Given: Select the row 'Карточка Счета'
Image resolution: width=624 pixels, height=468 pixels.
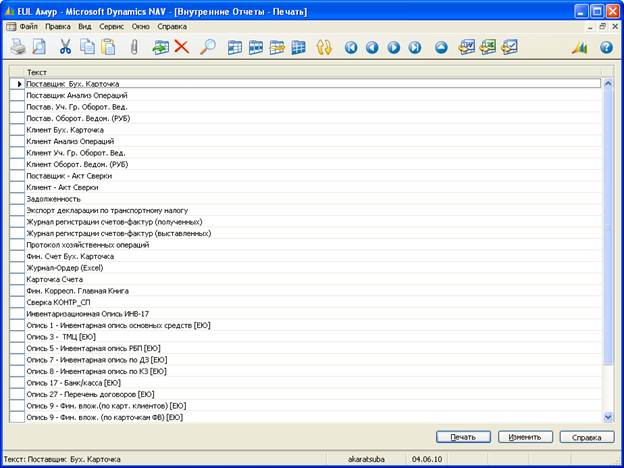Looking at the screenshot, I should 58,279.
